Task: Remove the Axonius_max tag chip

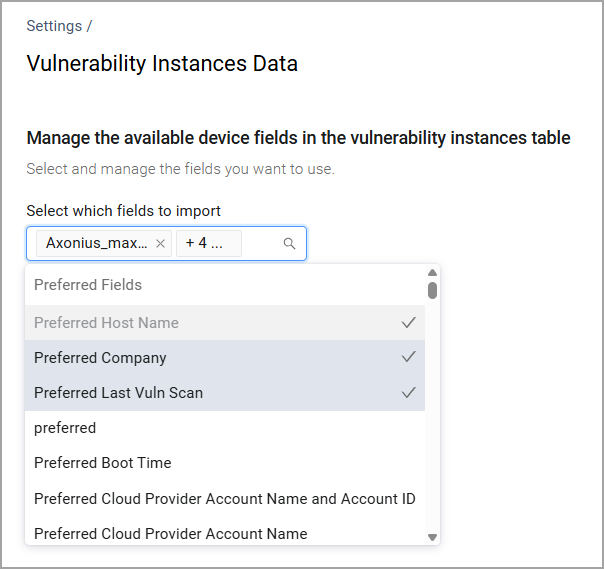Action: coord(160,243)
